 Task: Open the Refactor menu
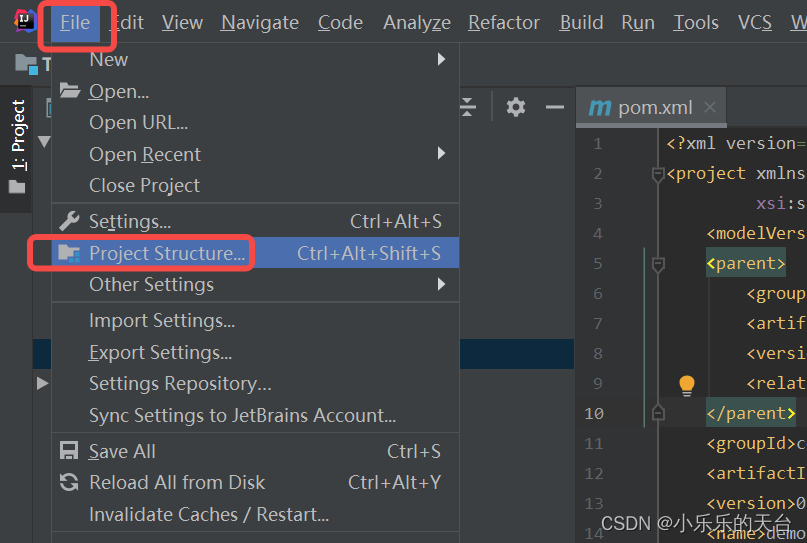(504, 23)
